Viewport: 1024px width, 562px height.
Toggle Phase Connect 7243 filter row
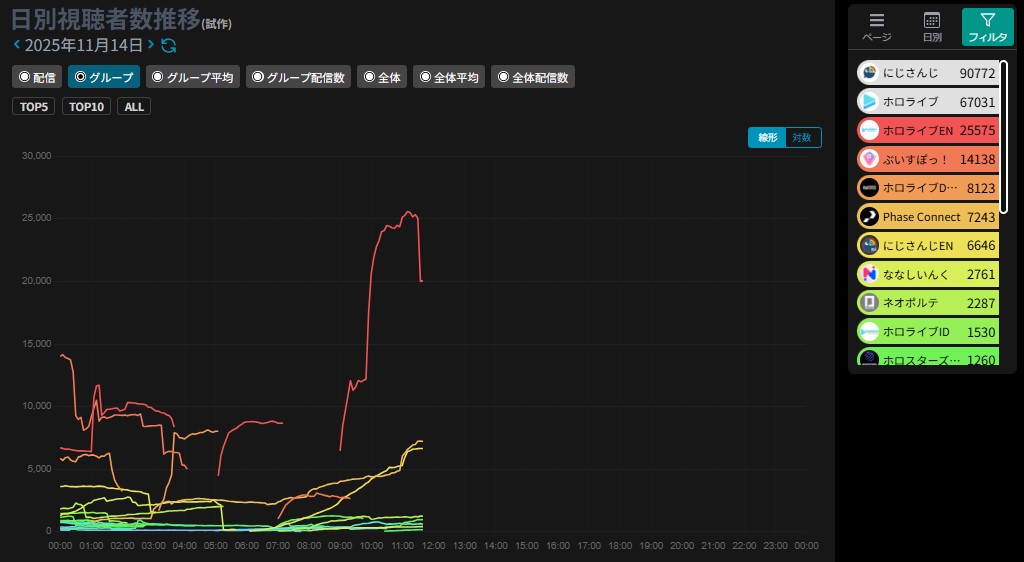928,216
